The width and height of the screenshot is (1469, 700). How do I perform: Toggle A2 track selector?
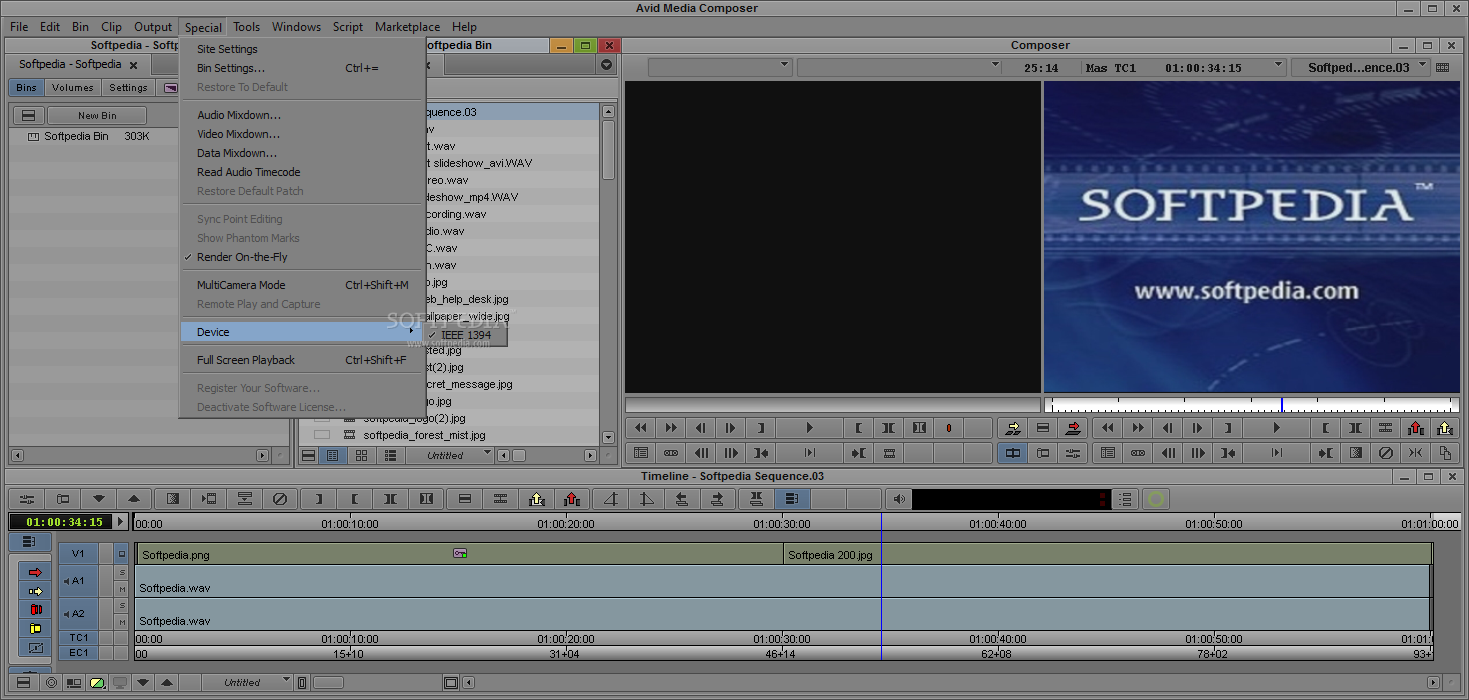point(78,613)
